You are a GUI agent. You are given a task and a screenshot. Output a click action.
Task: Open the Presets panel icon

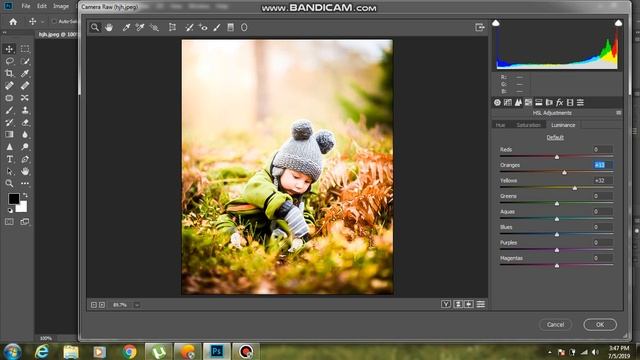(580, 102)
